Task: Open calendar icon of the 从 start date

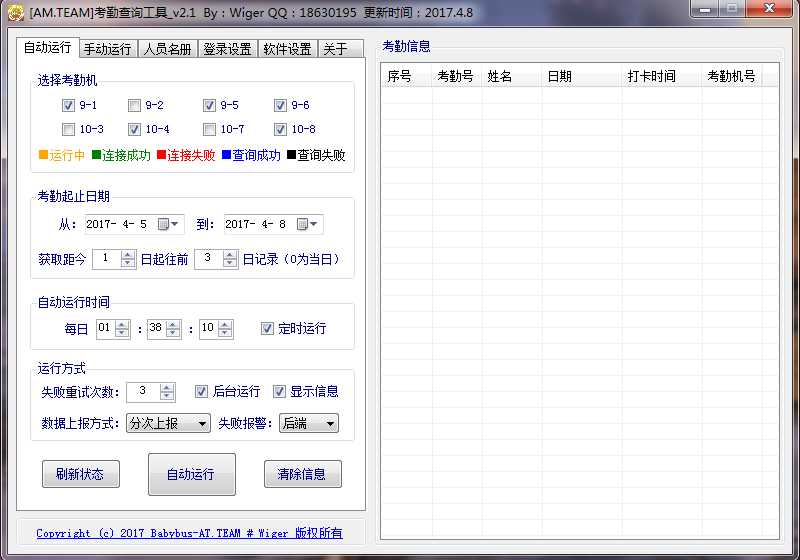Action: (163, 224)
